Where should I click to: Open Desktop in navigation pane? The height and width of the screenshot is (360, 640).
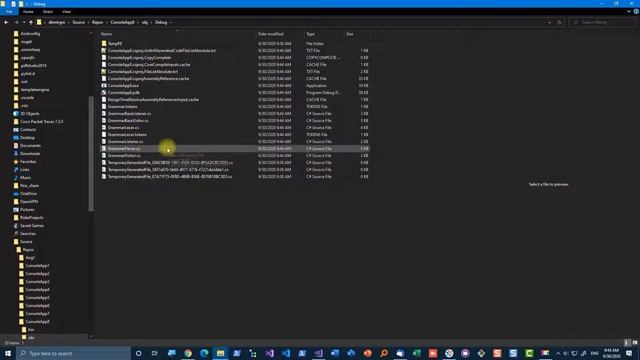[x=27, y=138]
